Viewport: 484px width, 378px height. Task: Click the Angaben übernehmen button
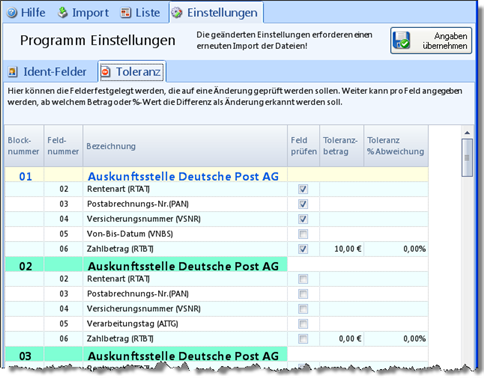(x=431, y=41)
